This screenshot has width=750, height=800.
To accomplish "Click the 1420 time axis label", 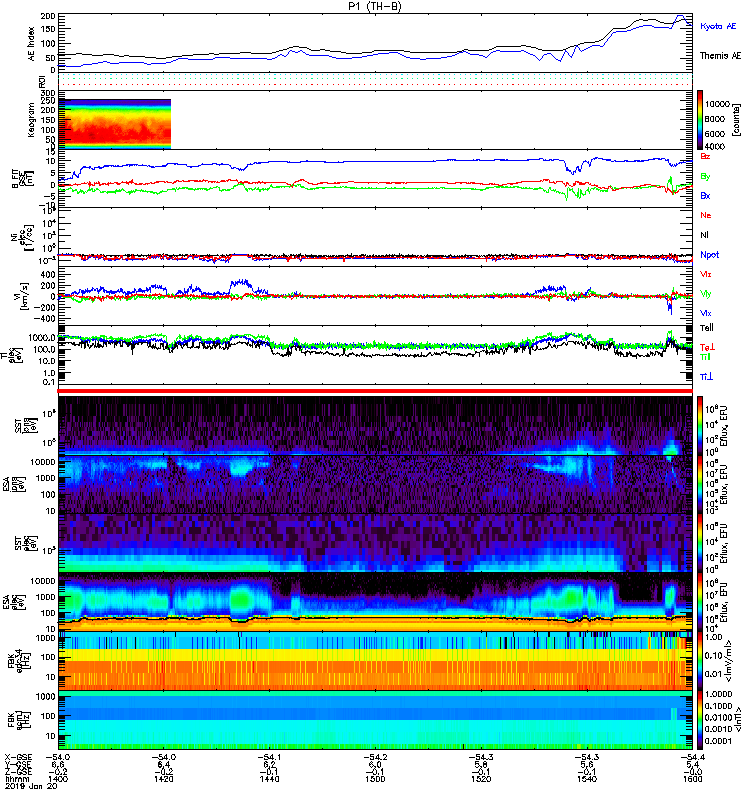I will tap(163, 779).
